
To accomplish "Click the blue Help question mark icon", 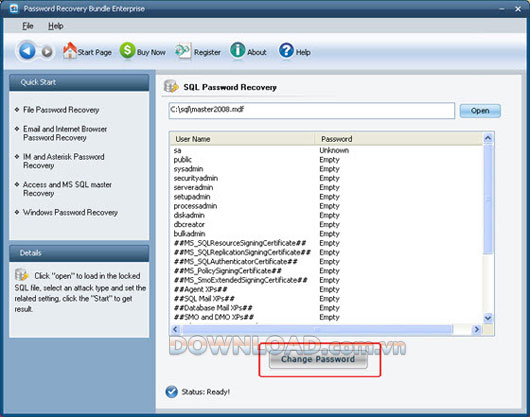I will click(x=286, y=51).
